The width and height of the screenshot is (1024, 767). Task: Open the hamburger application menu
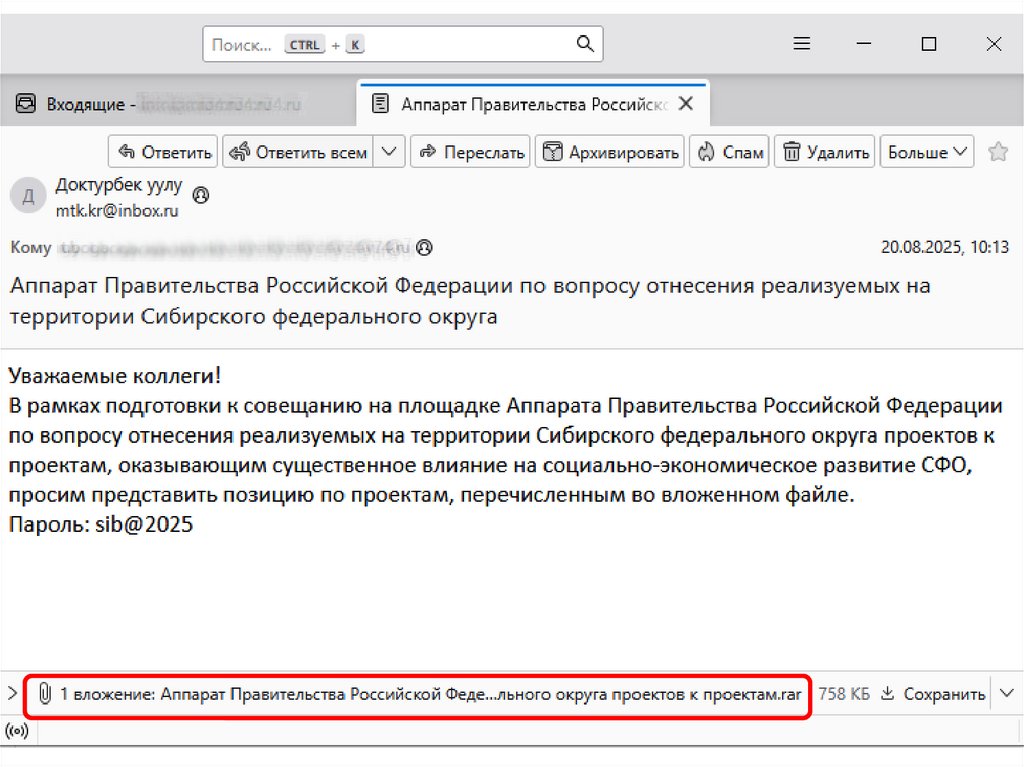tap(801, 44)
